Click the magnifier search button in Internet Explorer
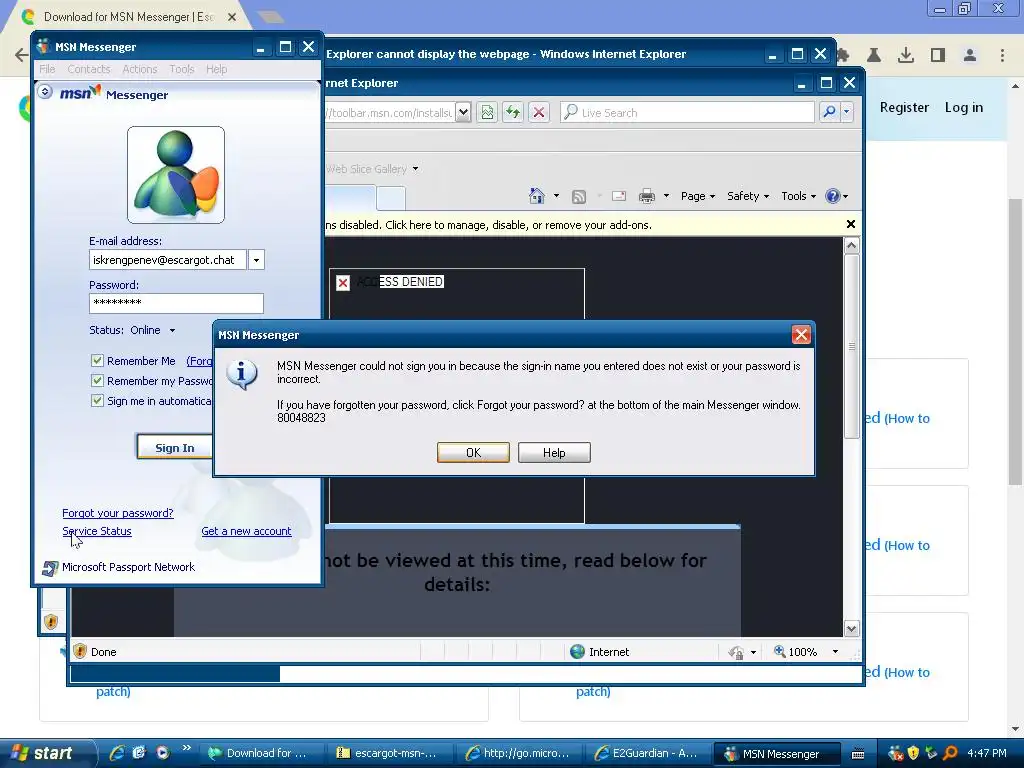1024x768 pixels. (829, 112)
